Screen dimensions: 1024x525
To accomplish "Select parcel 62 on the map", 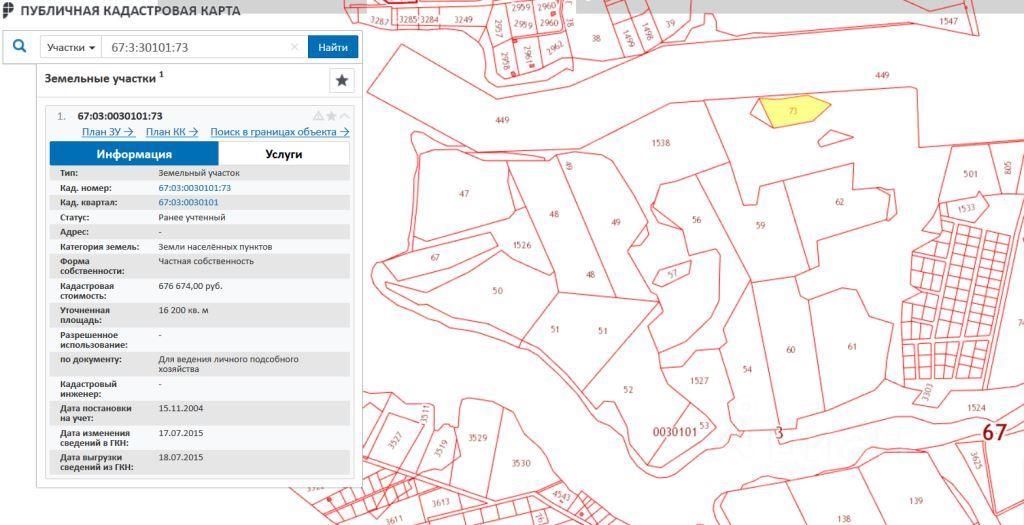I will point(840,202).
